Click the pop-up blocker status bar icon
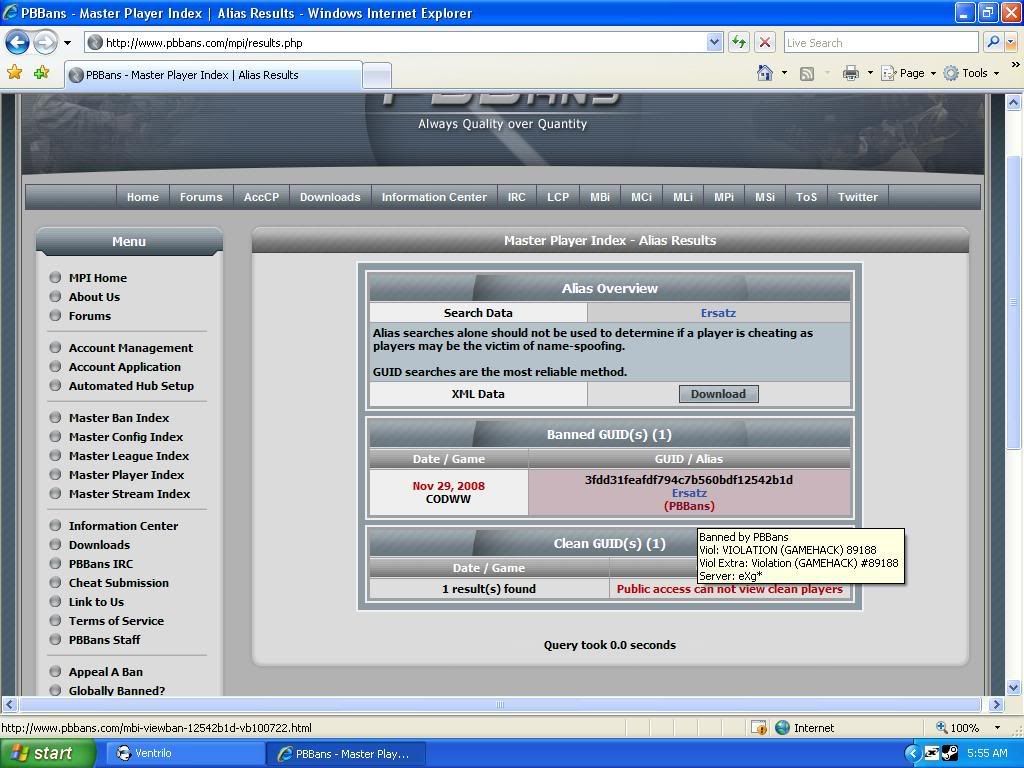Screen dimensions: 1024x768 (759, 728)
